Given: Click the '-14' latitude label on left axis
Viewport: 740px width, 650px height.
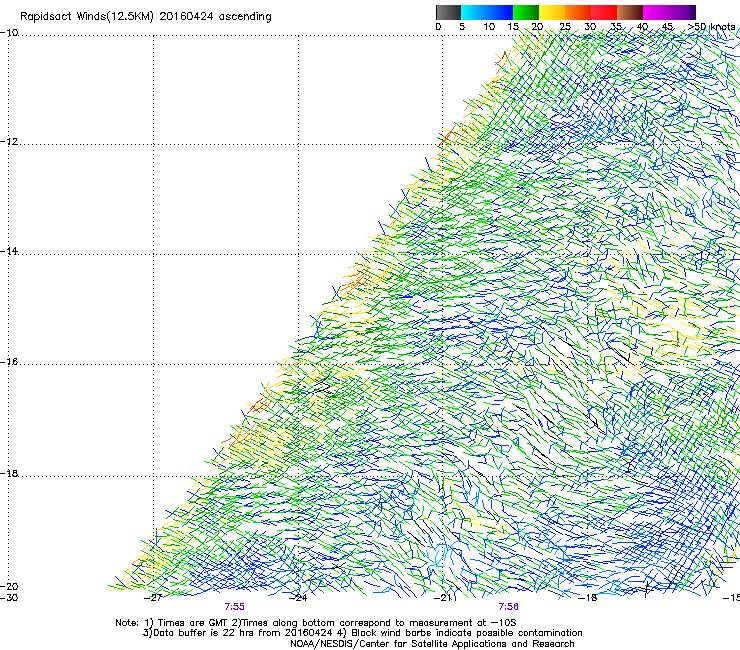Looking at the screenshot, I should coord(9,251).
